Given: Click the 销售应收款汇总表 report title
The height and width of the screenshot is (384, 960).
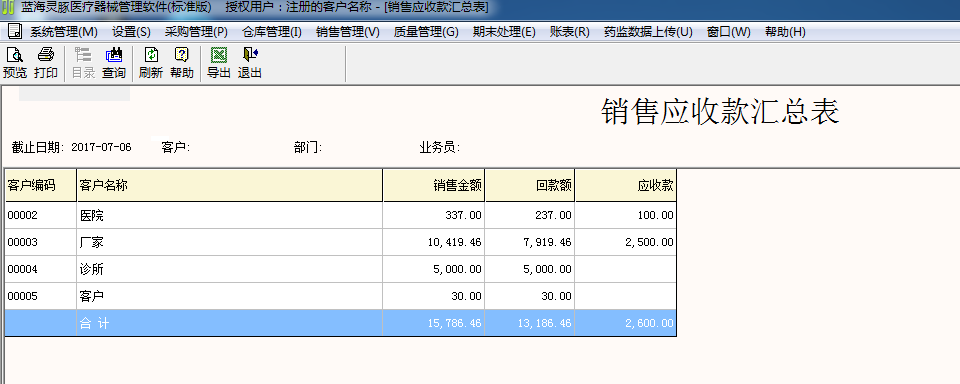Looking at the screenshot, I should (720, 113).
